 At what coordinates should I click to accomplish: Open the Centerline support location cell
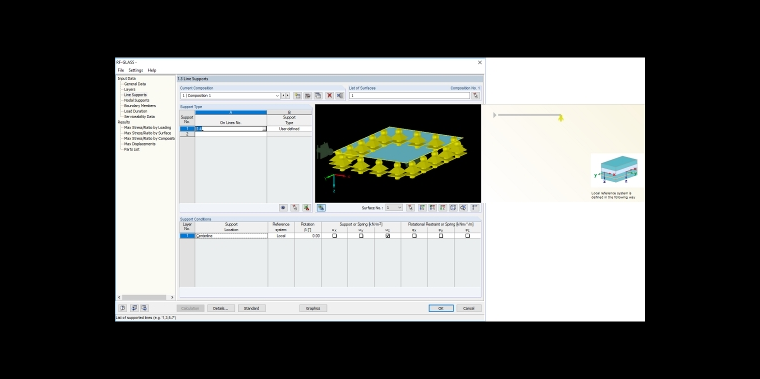pos(231,236)
